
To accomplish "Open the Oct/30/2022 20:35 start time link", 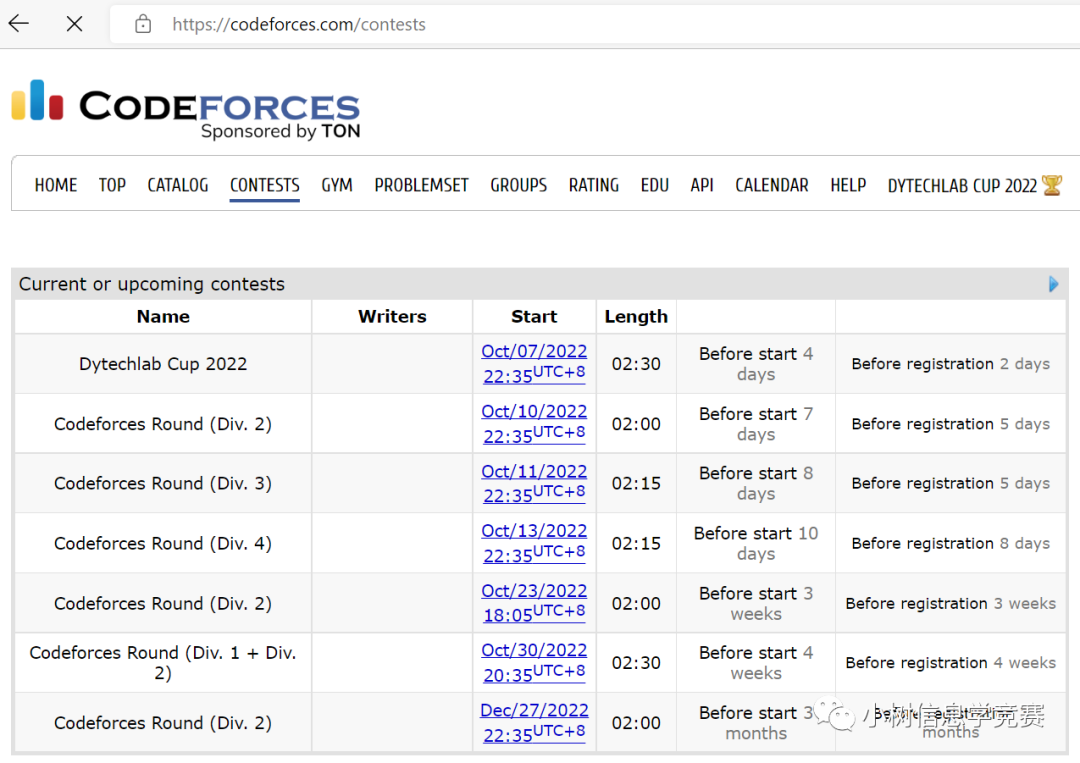I will pyautogui.click(x=534, y=662).
